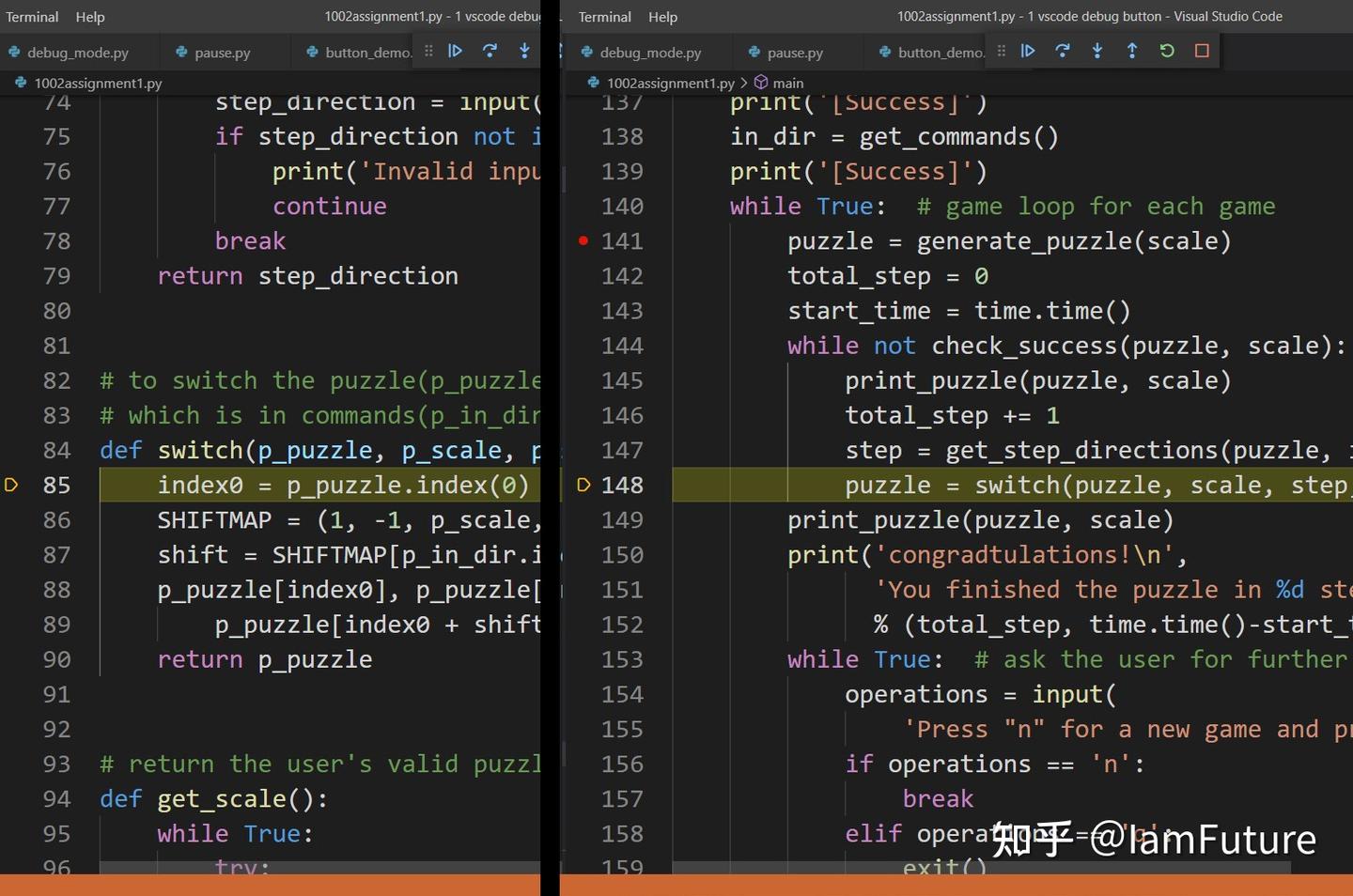
Task: Click the yellow execution arrow beside line 85
Action: coord(11,485)
